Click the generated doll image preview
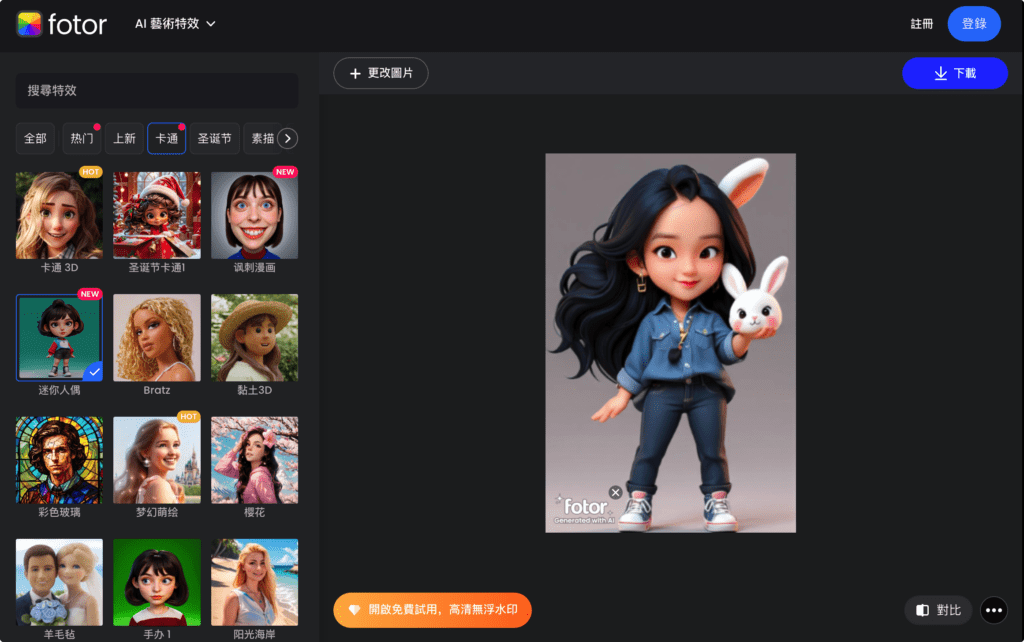 point(671,343)
